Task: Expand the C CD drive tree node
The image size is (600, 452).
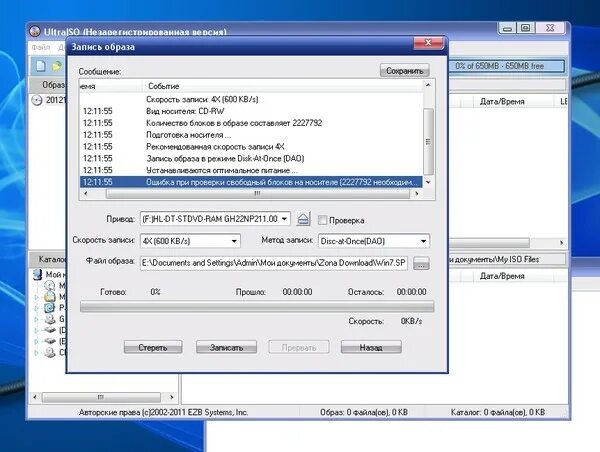Action: pos(37,352)
